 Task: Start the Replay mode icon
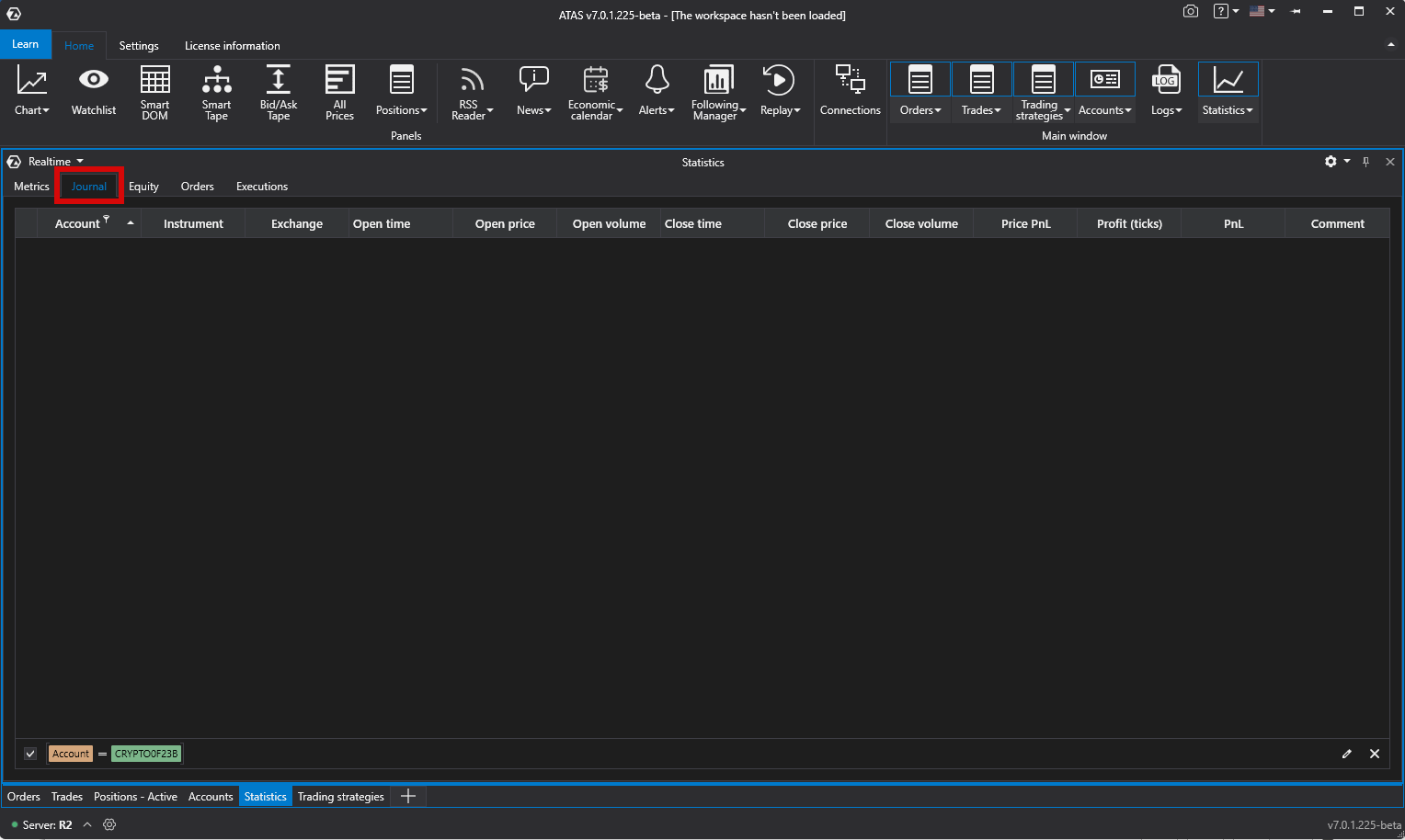[x=779, y=80]
